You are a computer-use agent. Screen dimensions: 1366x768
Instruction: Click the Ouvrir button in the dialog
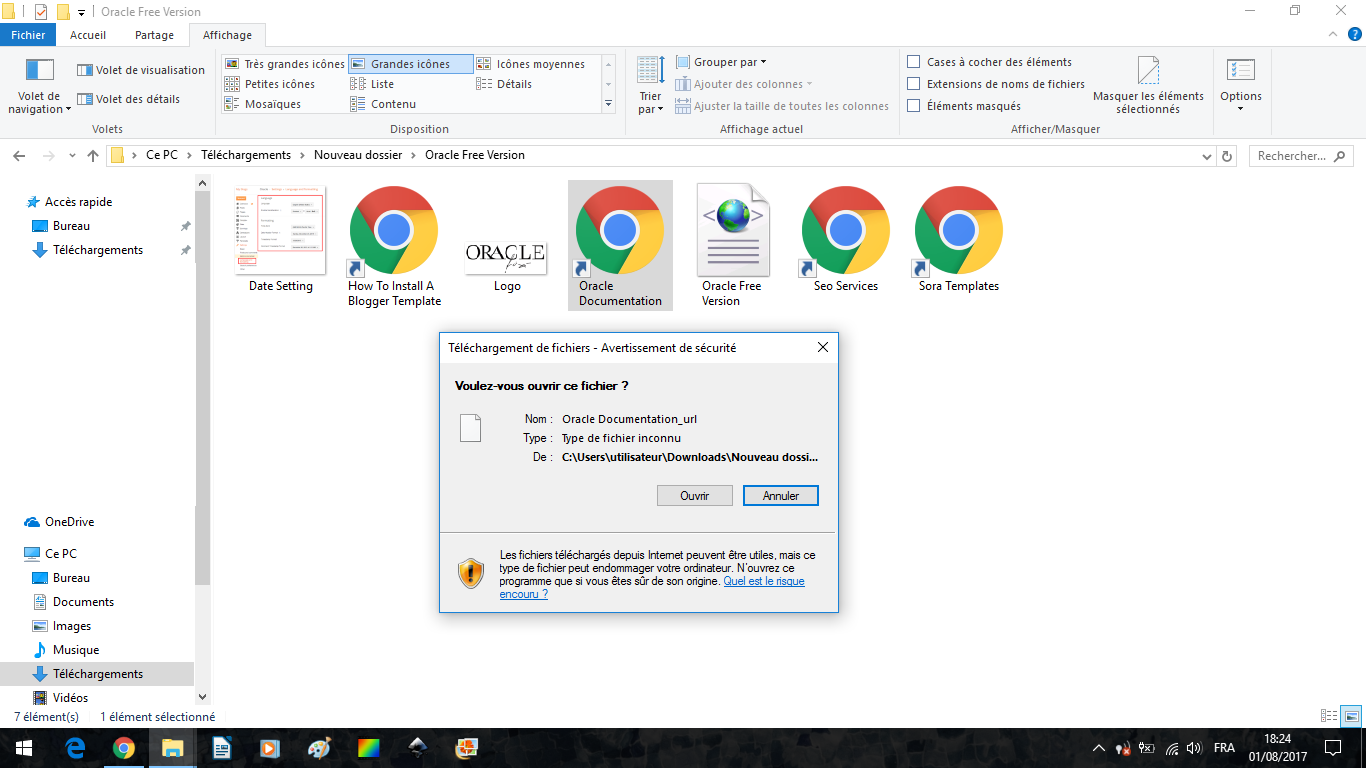coord(694,496)
